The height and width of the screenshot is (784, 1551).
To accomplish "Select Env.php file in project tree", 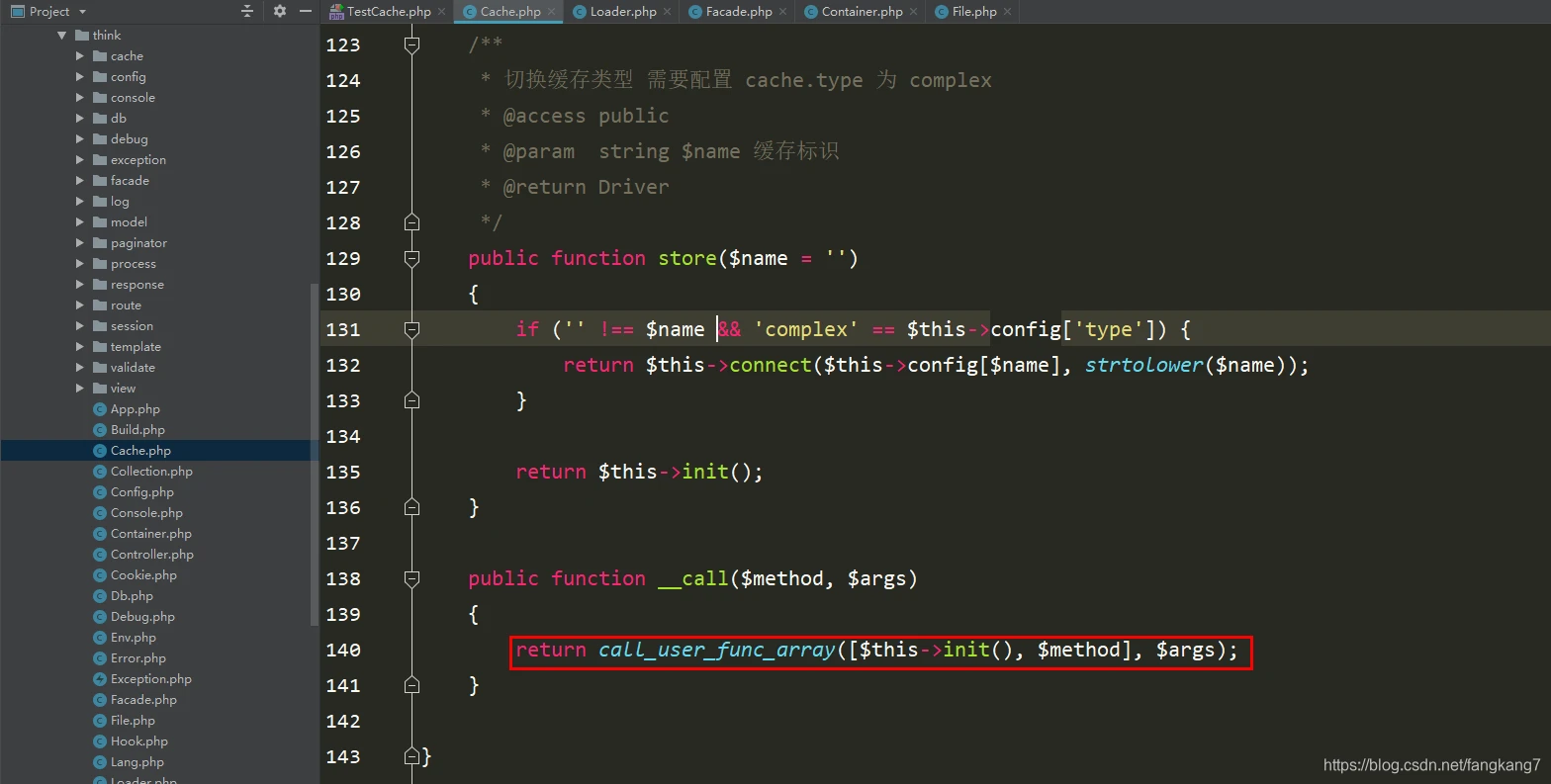I will [x=133, y=637].
